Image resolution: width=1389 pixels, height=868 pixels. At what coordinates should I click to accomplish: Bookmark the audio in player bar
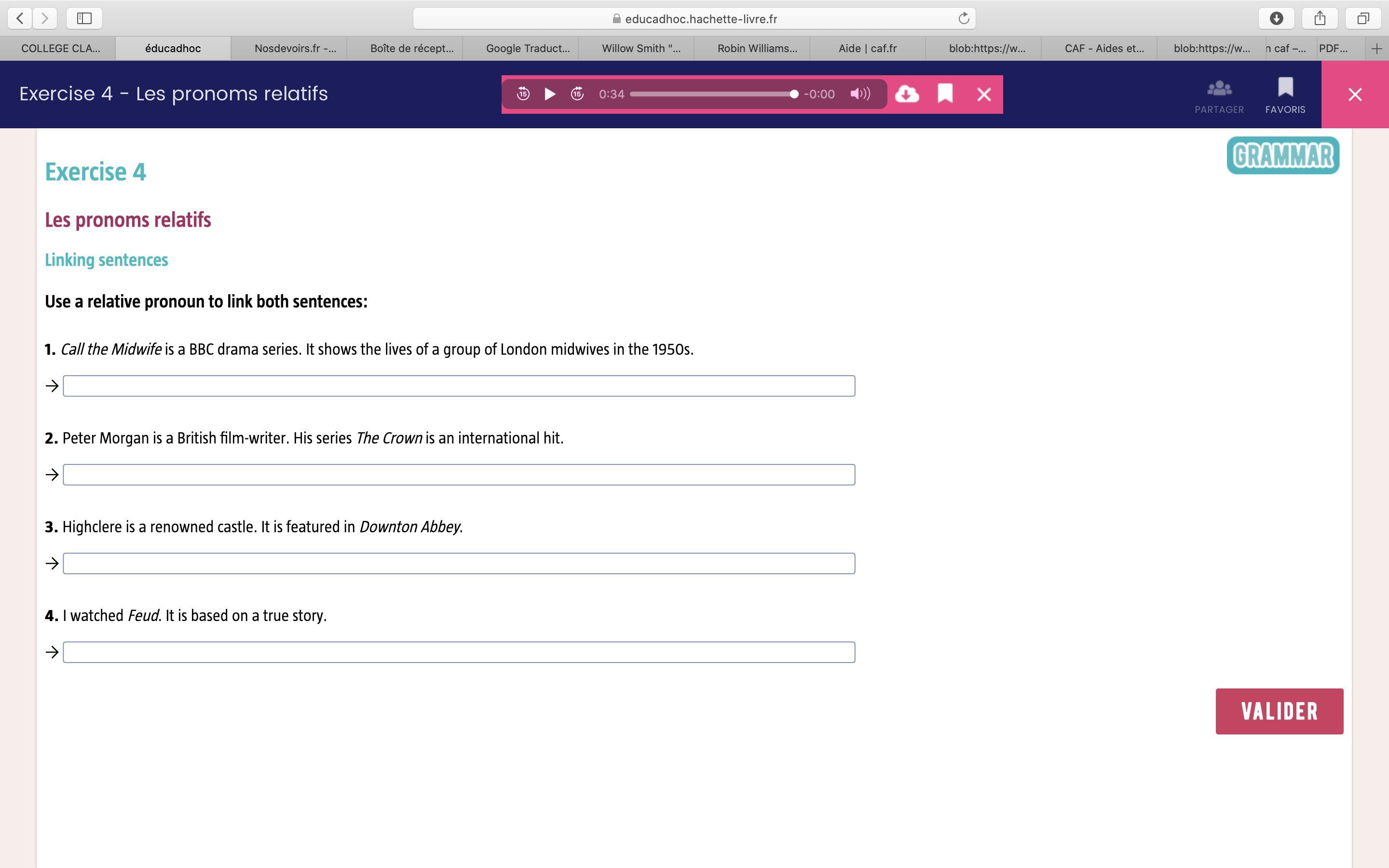945,94
